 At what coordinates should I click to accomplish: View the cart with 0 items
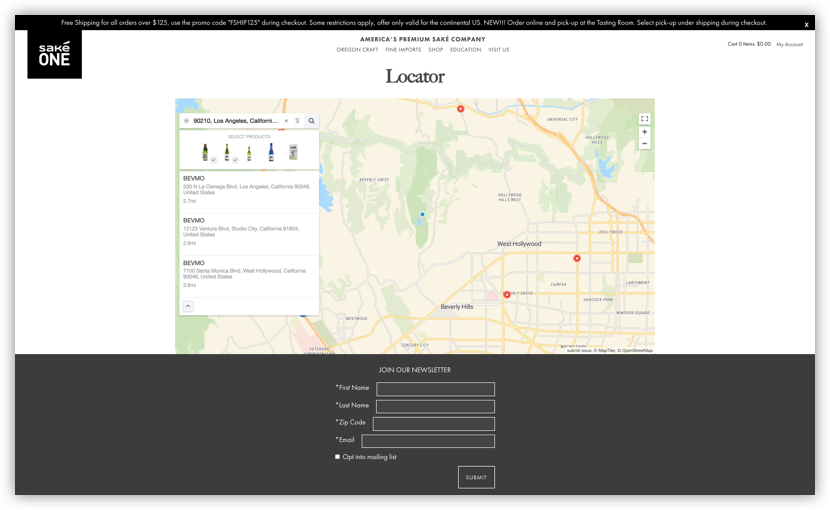(x=749, y=44)
